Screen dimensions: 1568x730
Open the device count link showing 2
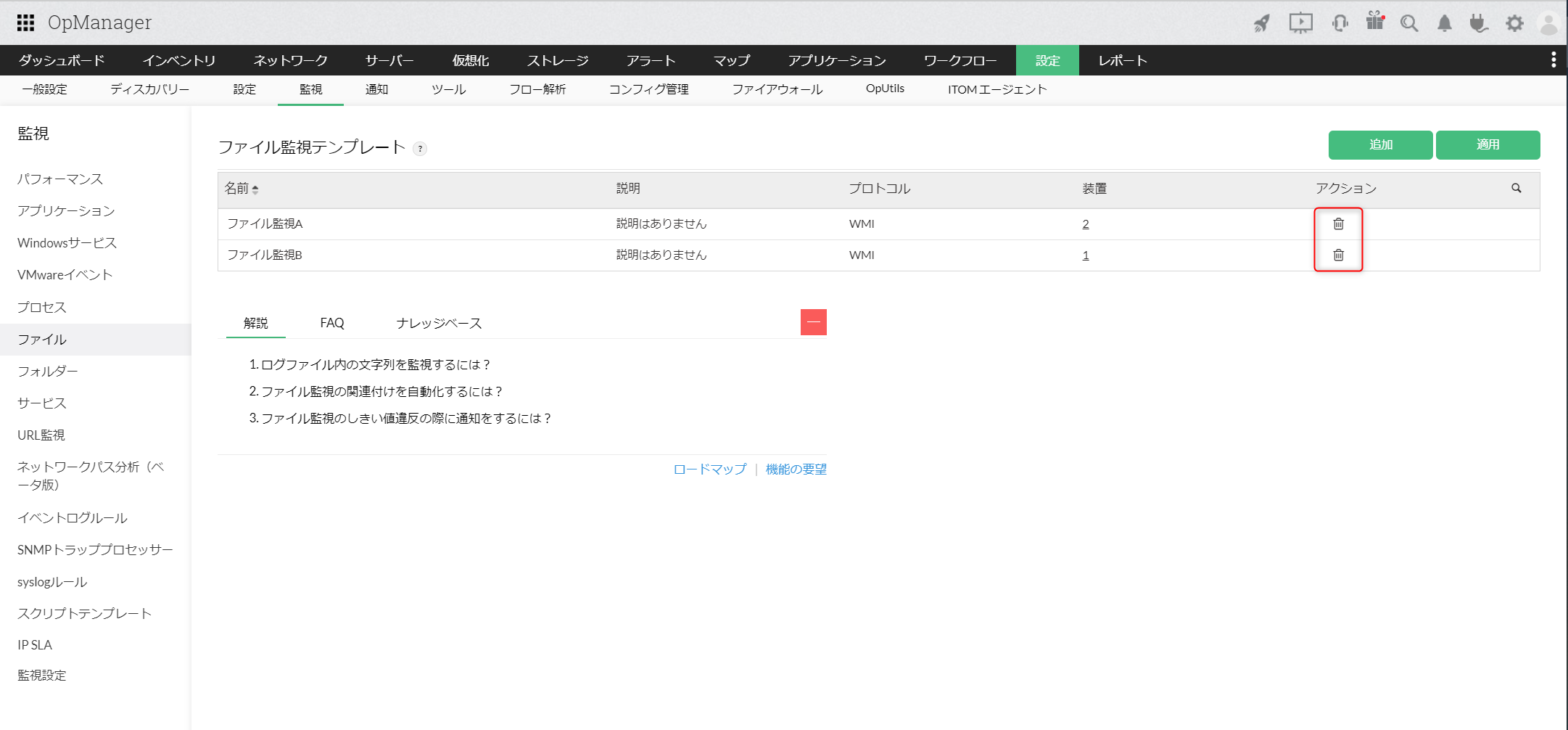[1085, 223]
